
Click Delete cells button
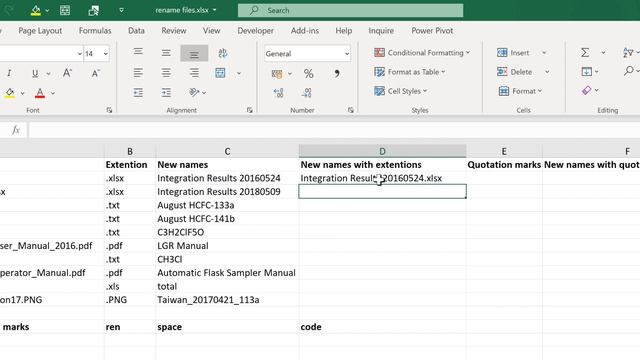coord(514,72)
